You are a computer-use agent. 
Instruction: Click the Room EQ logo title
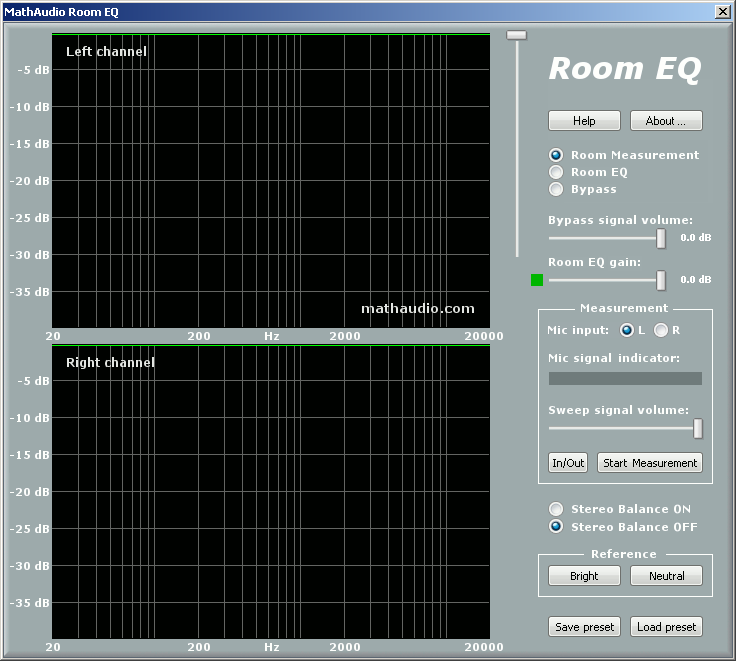pos(625,69)
